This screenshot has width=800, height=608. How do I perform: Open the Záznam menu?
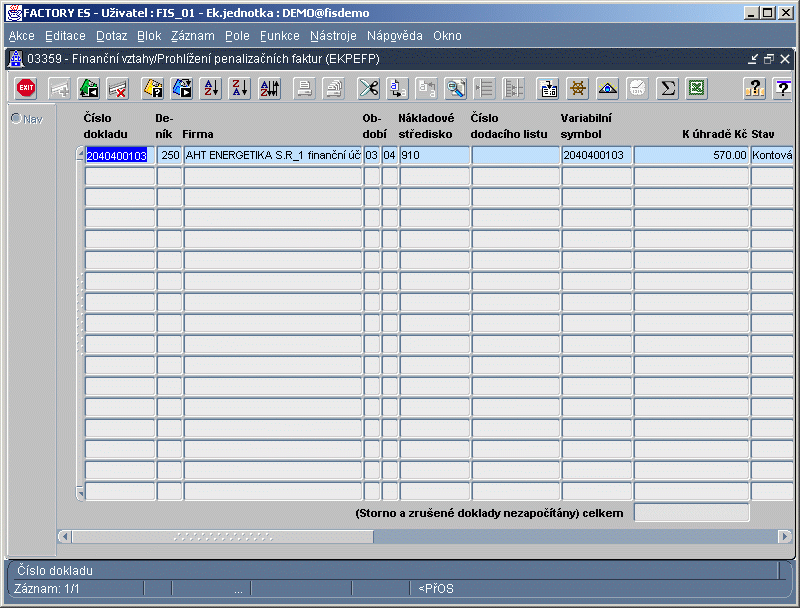coord(192,36)
